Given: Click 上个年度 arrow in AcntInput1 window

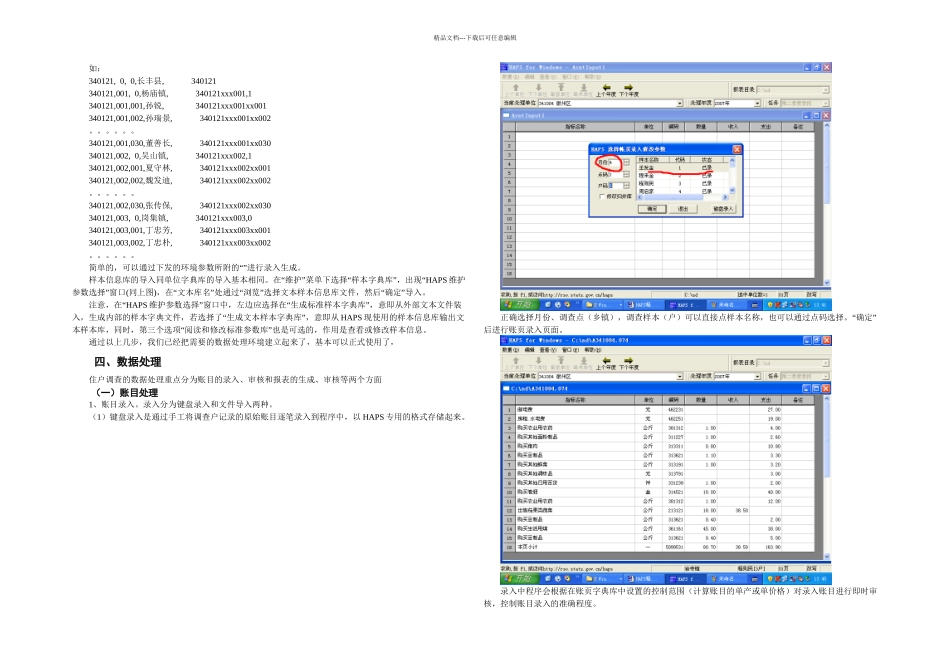Looking at the screenshot, I should click(606, 88).
